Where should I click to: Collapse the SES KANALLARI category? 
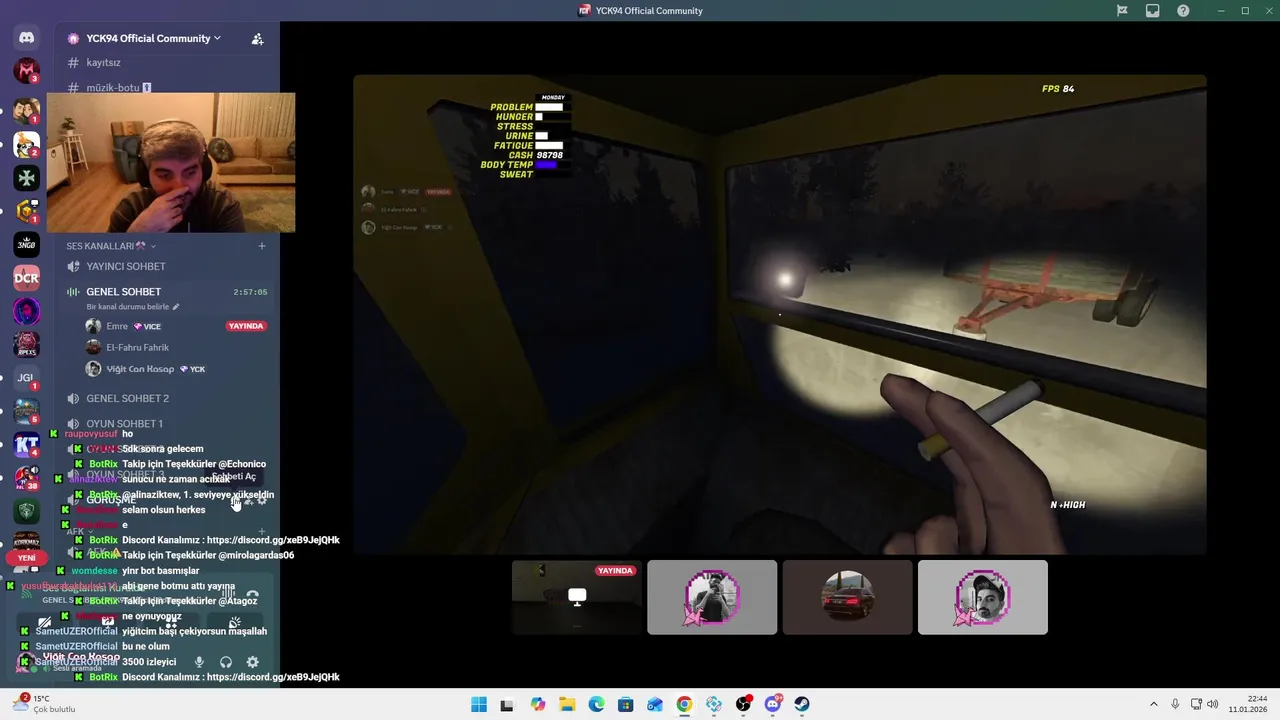point(111,246)
